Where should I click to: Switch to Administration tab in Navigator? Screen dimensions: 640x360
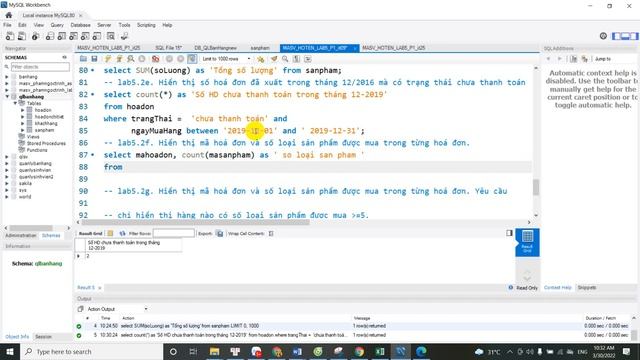click(21, 236)
